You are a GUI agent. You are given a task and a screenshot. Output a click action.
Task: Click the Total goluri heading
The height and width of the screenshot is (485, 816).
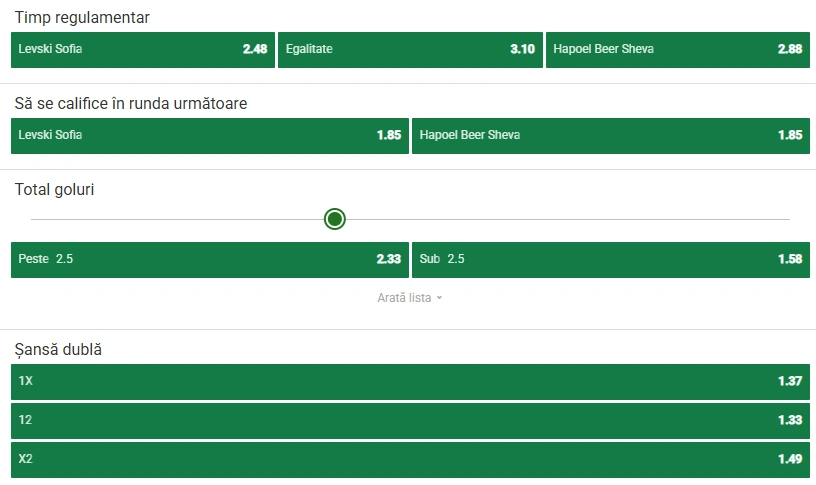(54, 189)
